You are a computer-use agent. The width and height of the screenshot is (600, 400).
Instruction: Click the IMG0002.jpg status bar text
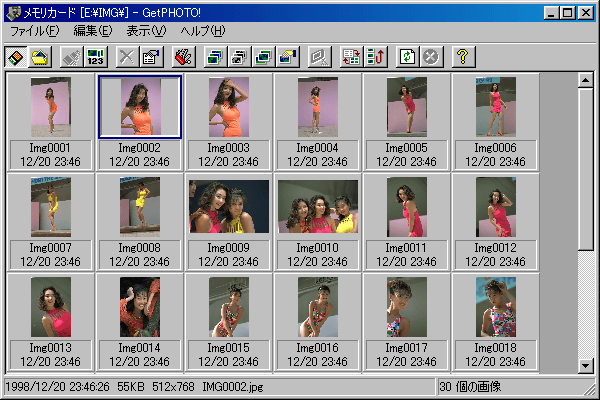(x=233, y=387)
